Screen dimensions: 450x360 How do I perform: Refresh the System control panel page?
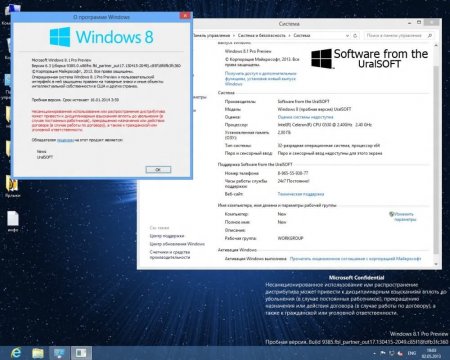tap(355, 36)
